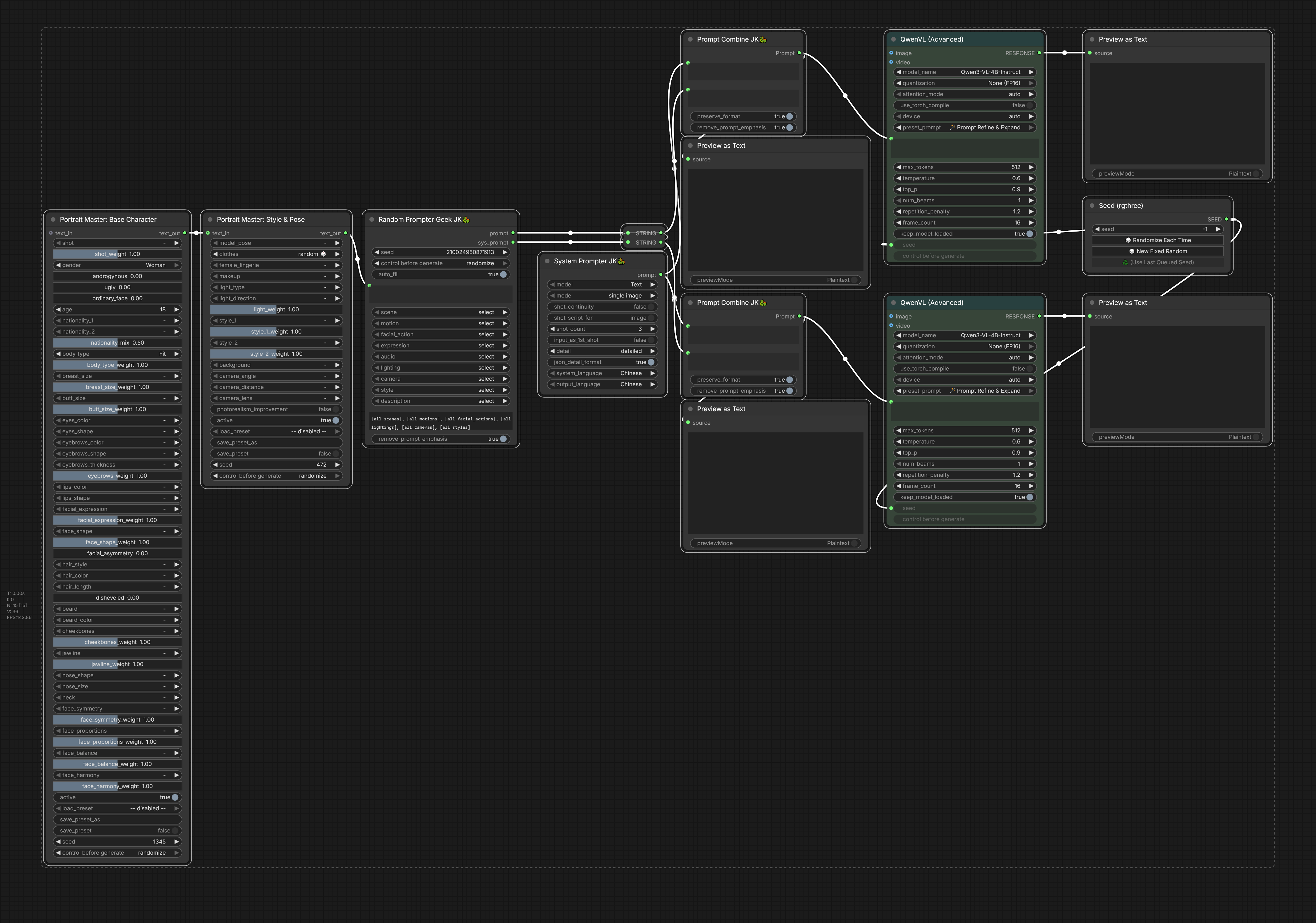Toggle auto_fill in Random Prompter Geek JK
This screenshot has width=1316, height=923.
click(x=440, y=275)
